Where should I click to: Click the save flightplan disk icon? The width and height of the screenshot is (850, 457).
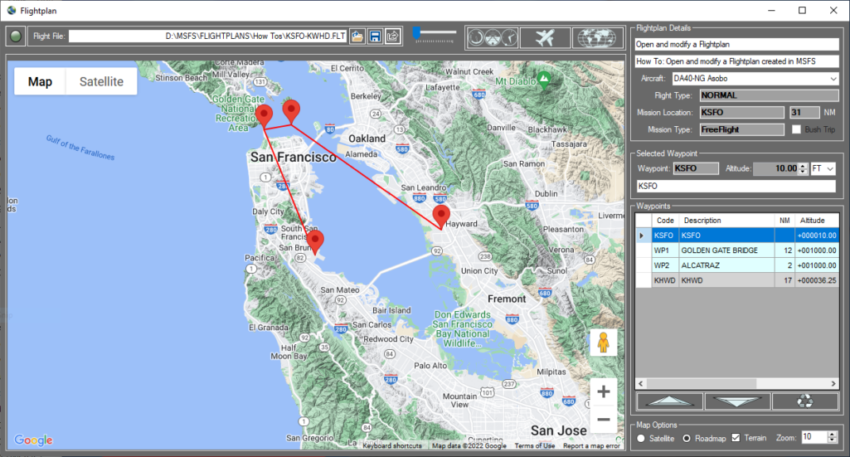pos(375,37)
